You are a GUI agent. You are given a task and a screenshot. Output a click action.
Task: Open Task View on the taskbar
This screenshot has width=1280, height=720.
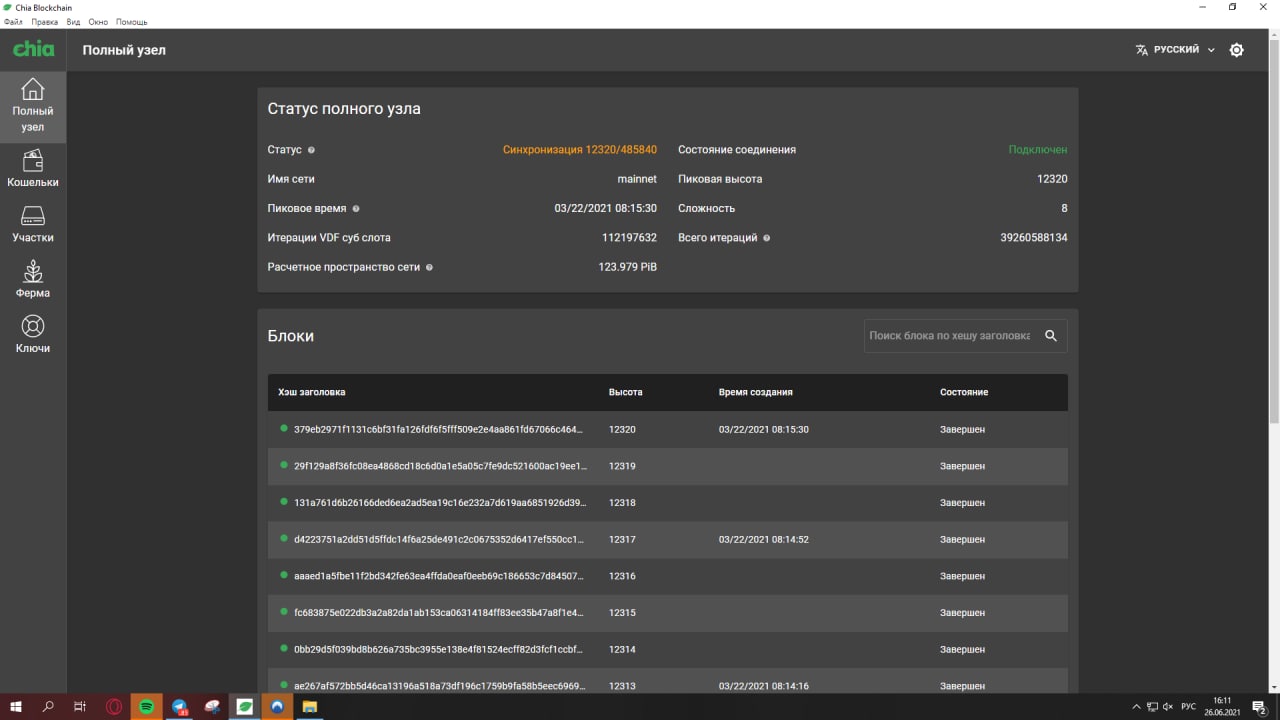coord(80,707)
